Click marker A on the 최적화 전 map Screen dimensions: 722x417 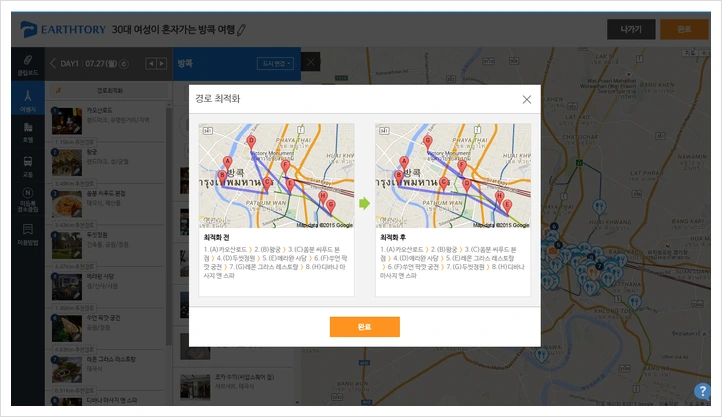coord(227,162)
